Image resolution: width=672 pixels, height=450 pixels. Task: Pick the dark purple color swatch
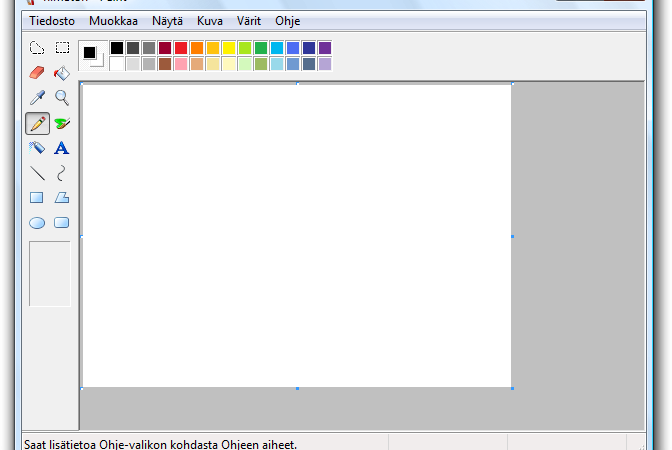click(x=325, y=48)
